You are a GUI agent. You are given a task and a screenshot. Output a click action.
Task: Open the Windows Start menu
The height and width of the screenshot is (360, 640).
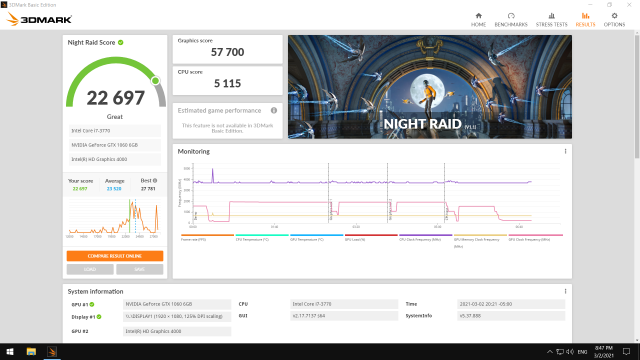(x=10, y=351)
